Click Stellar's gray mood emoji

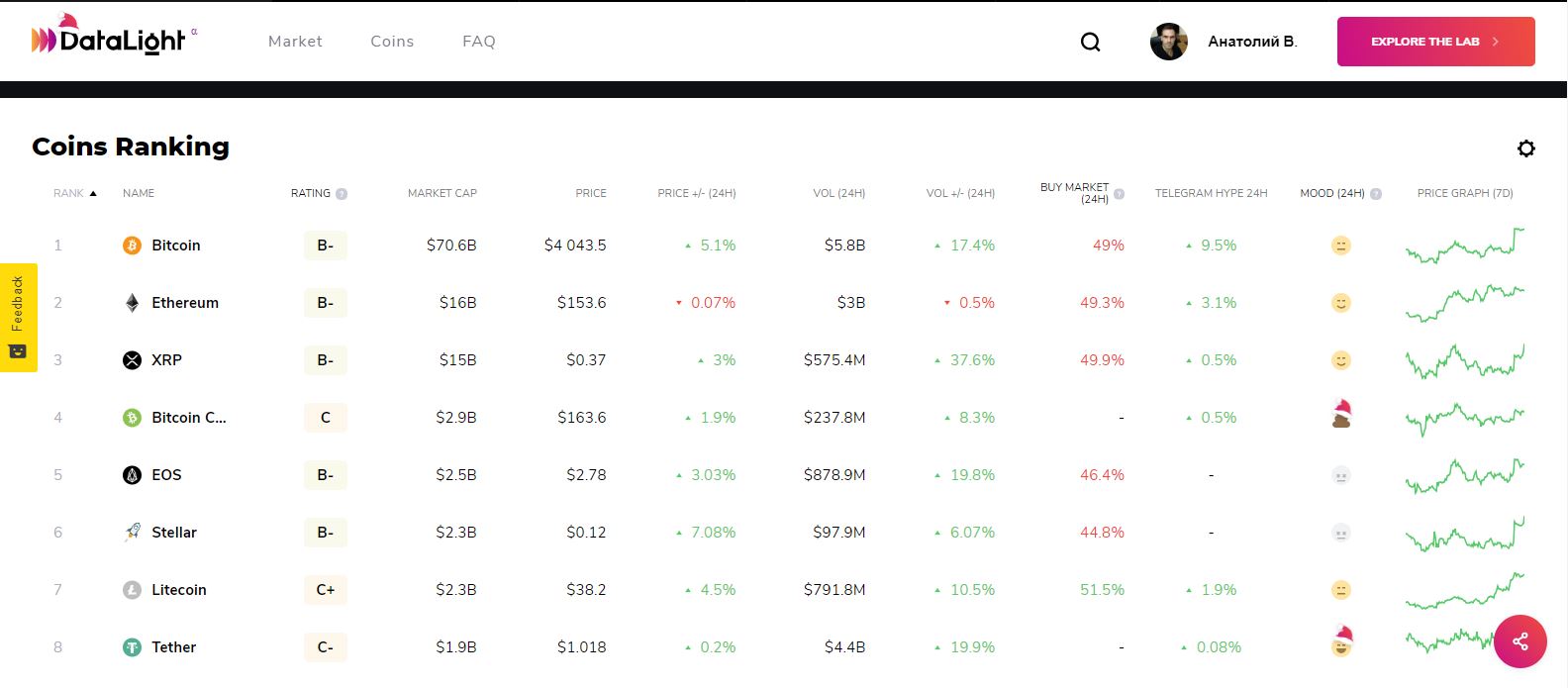(x=1341, y=533)
